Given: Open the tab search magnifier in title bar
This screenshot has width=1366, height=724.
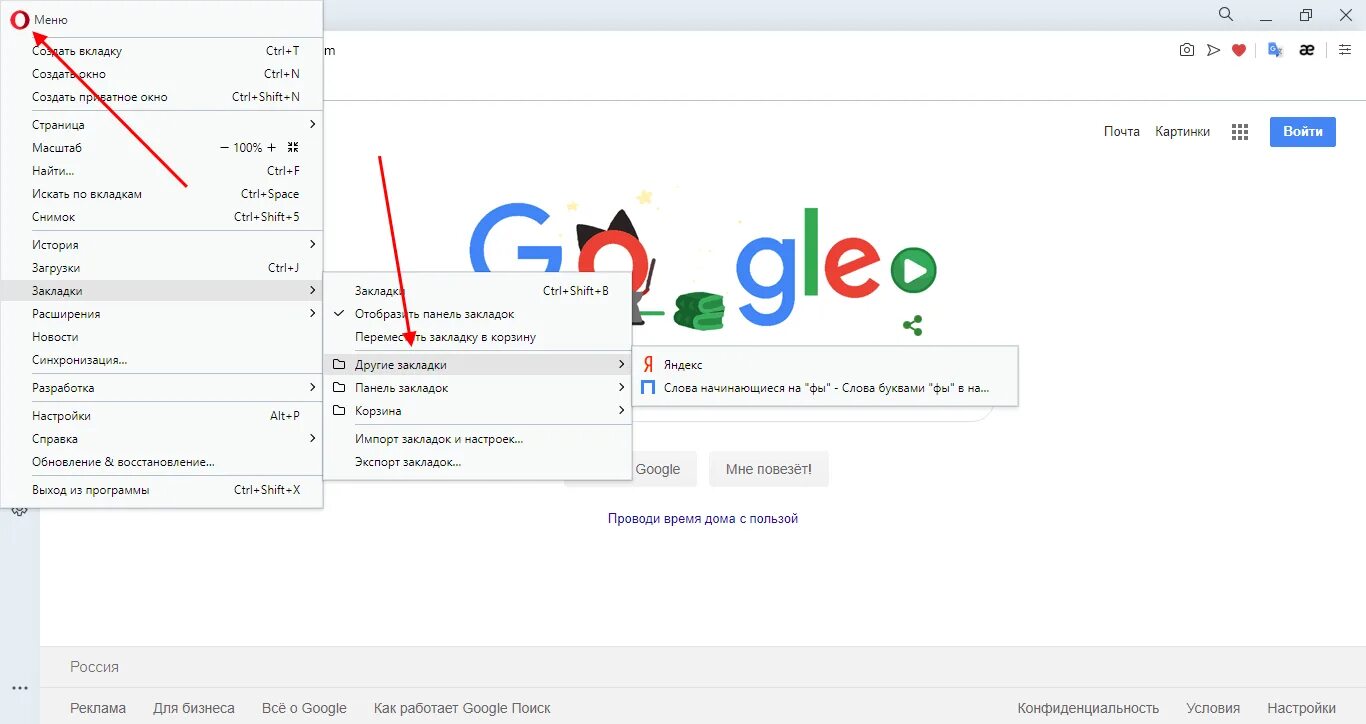Looking at the screenshot, I should click(1226, 14).
